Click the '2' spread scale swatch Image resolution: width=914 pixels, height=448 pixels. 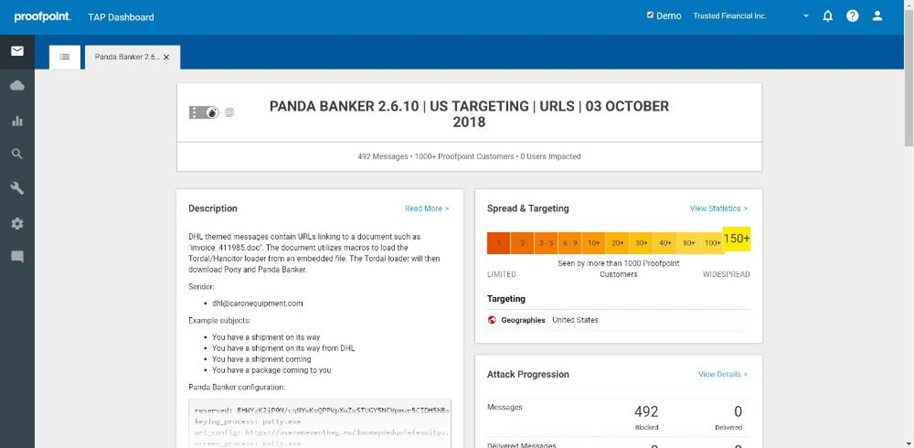point(523,243)
